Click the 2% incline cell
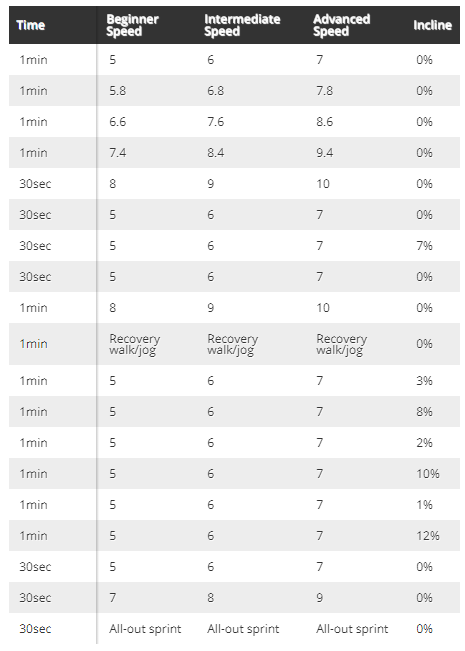Viewport: 465px width, 651px height. pos(424,443)
